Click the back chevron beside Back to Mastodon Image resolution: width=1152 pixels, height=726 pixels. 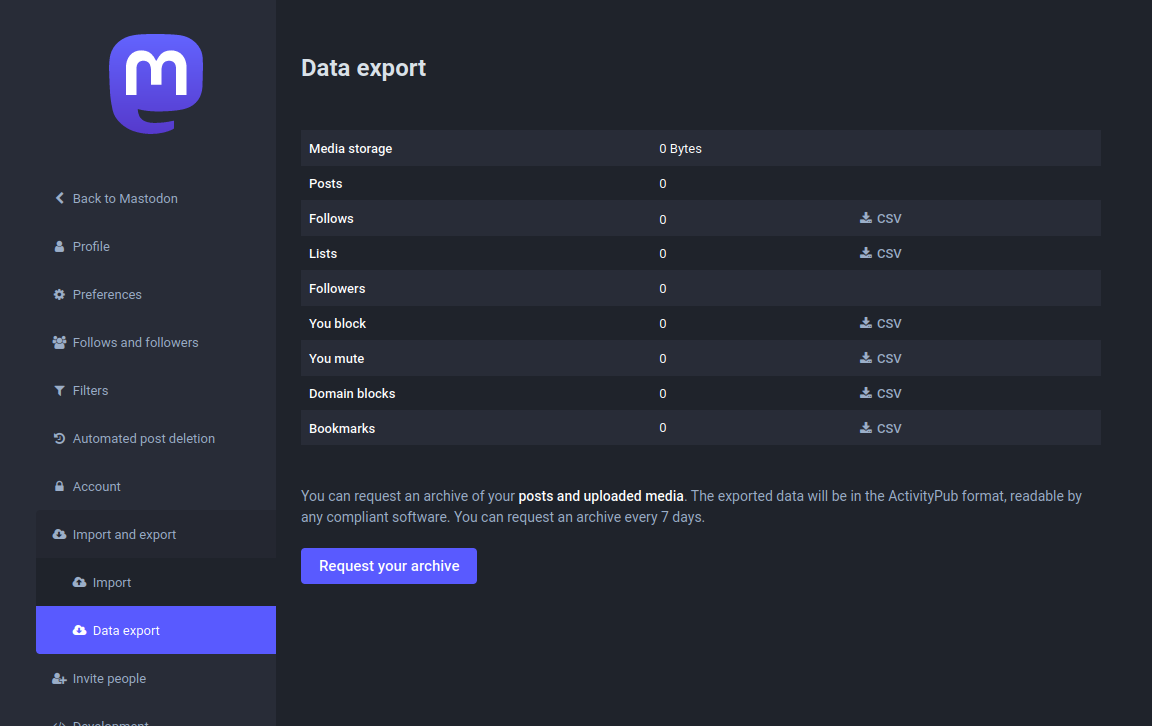point(58,198)
